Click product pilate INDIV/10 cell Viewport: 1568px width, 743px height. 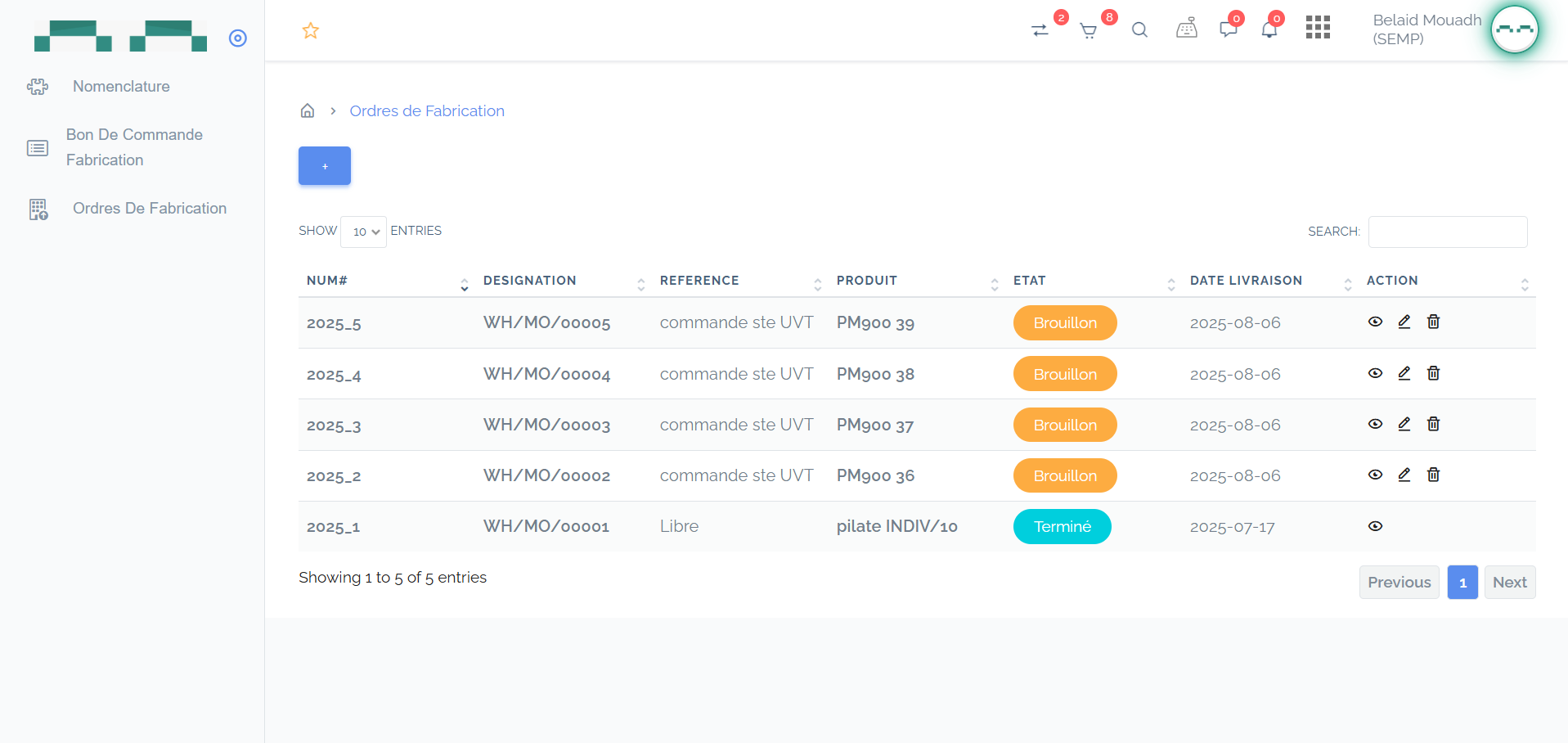pos(896,526)
